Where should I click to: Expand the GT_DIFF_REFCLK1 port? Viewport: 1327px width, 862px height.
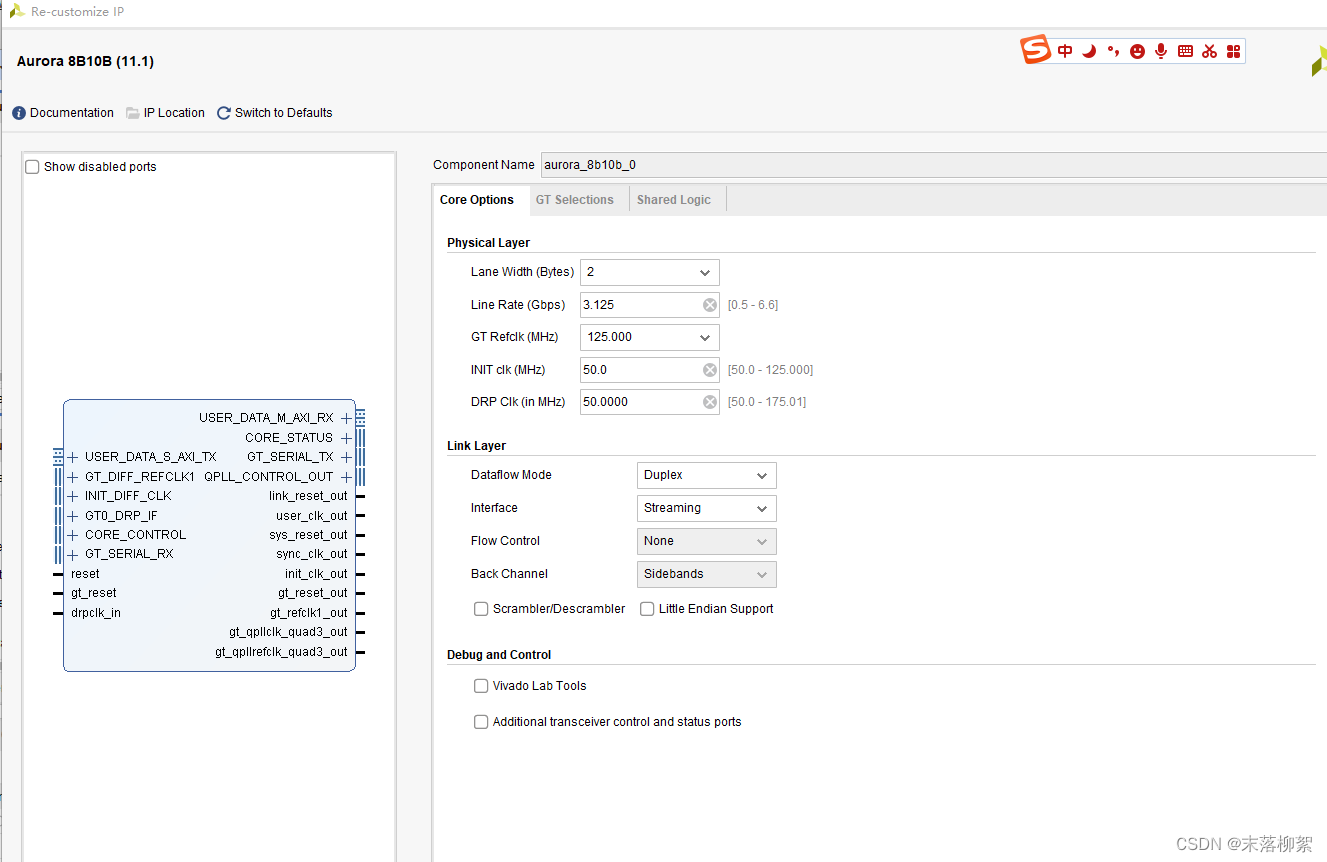(73, 477)
